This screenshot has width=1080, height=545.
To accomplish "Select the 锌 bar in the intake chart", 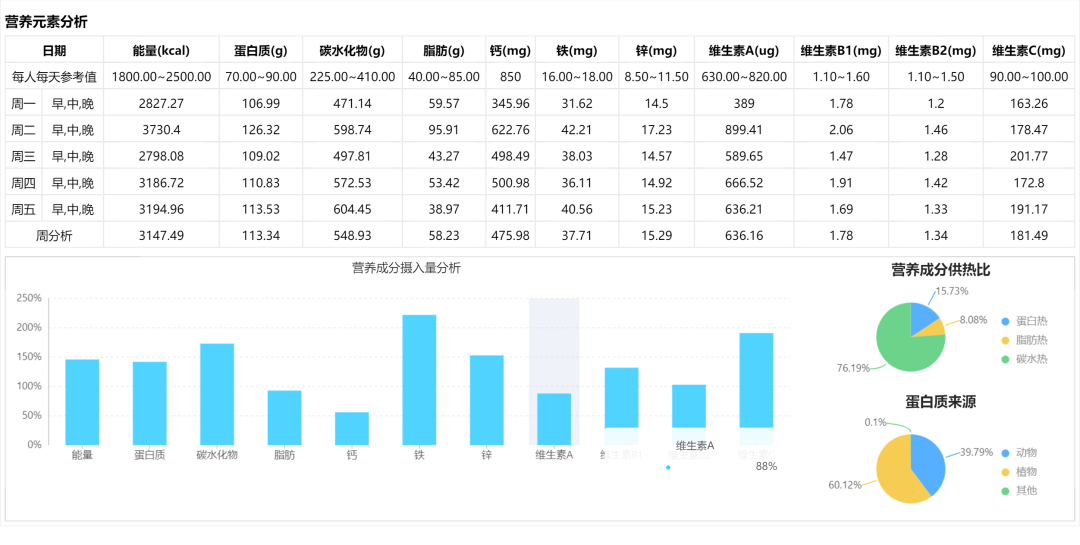I will coord(487,400).
